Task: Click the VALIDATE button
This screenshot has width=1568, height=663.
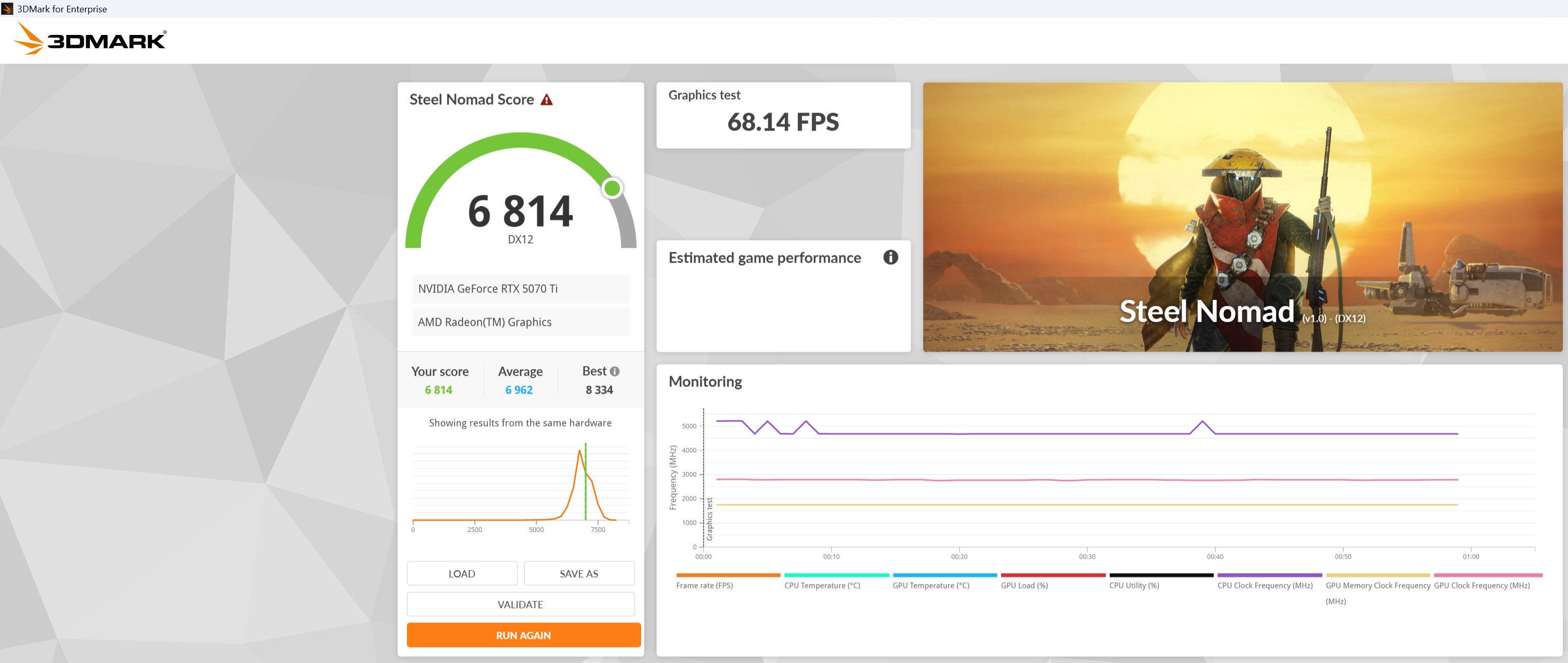Action: click(x=520, y=604)
